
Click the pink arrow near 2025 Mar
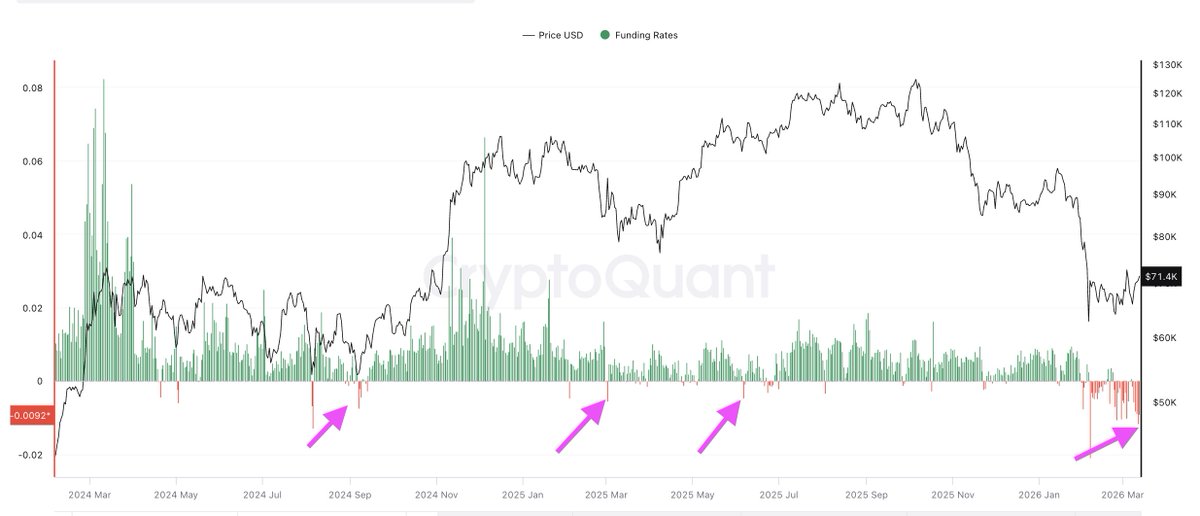[x=581, y=426]
